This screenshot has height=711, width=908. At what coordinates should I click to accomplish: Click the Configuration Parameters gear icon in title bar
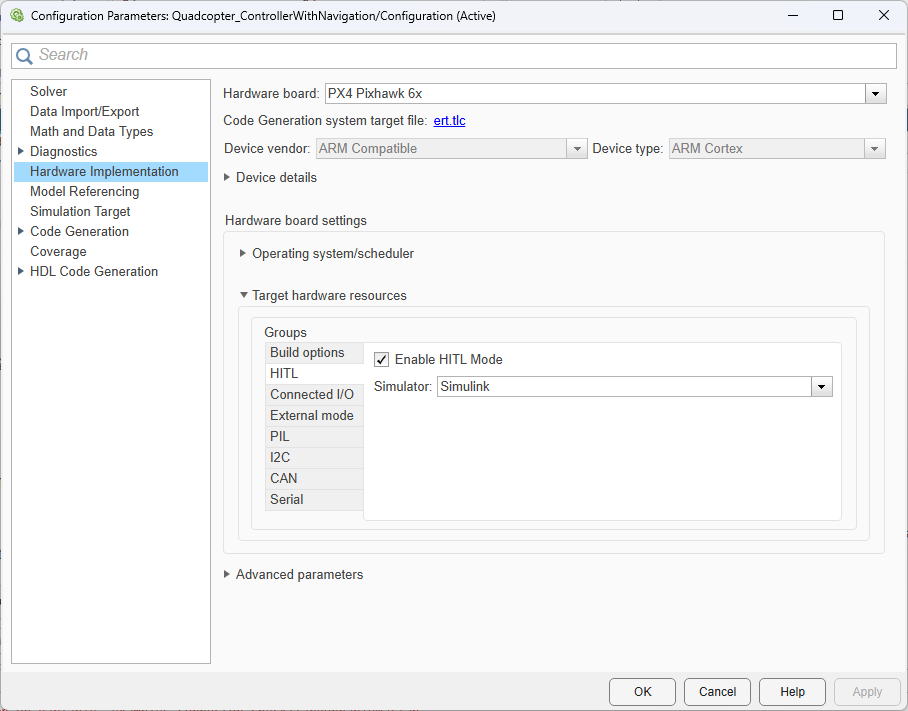17,16
